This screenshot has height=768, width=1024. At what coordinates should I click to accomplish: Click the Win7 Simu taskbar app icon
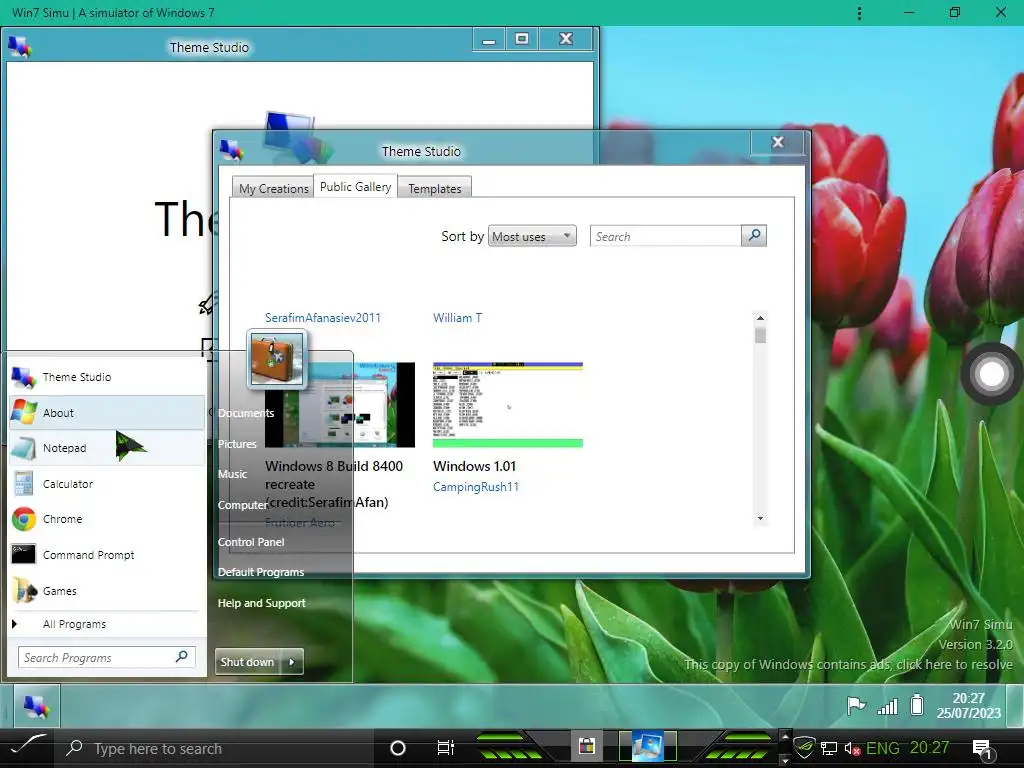coord(647,746)
